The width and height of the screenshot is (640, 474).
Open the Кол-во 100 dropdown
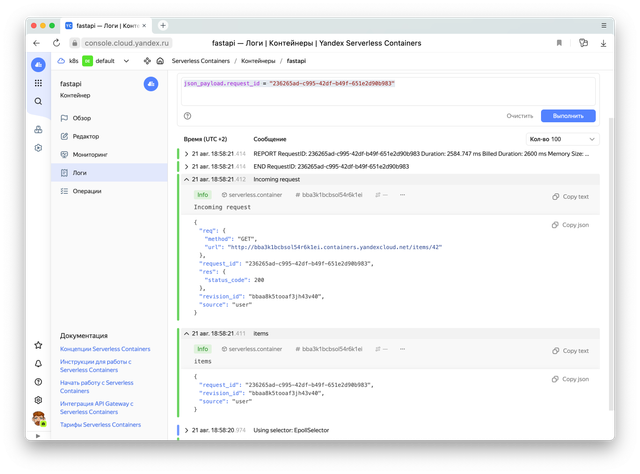[x=560, y=139]
